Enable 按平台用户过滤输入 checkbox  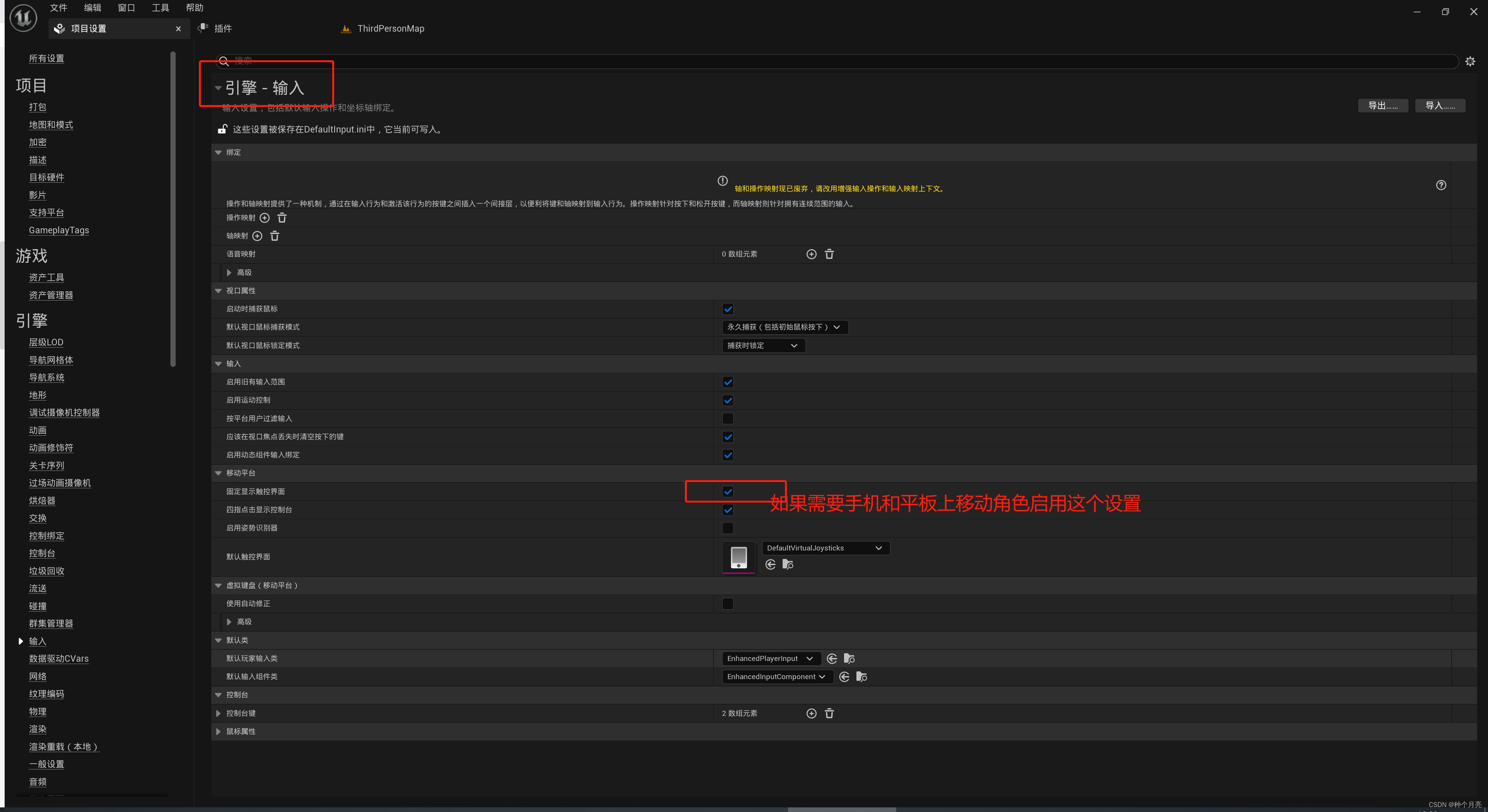[x=728, y=418]
